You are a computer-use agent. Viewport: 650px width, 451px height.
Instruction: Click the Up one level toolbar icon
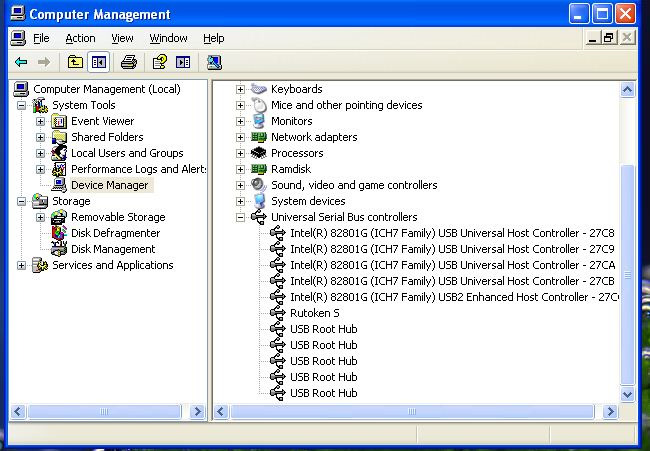click(x=75, y=62)
